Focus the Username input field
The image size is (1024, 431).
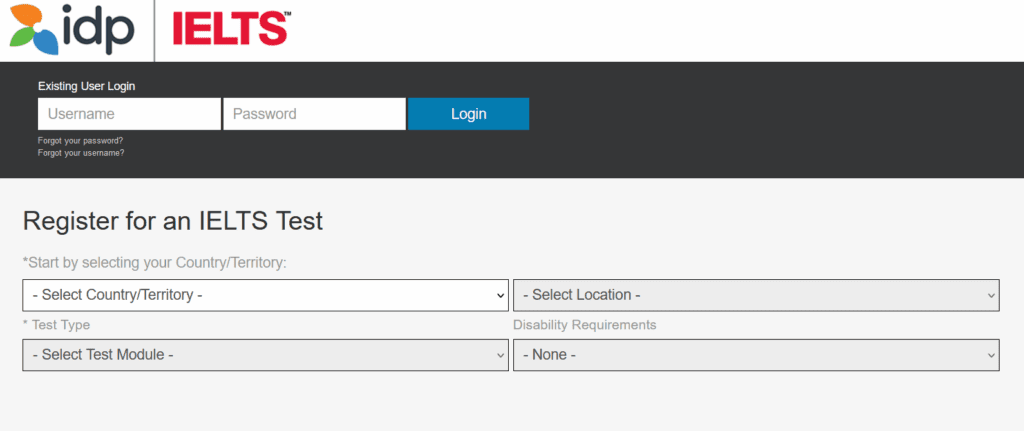click(129, 114)
